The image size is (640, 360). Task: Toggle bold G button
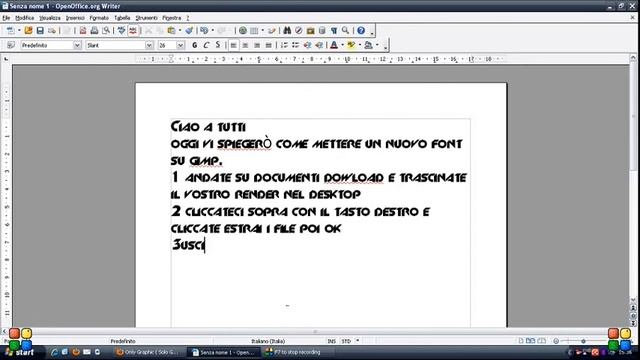(x=195, y=45)
